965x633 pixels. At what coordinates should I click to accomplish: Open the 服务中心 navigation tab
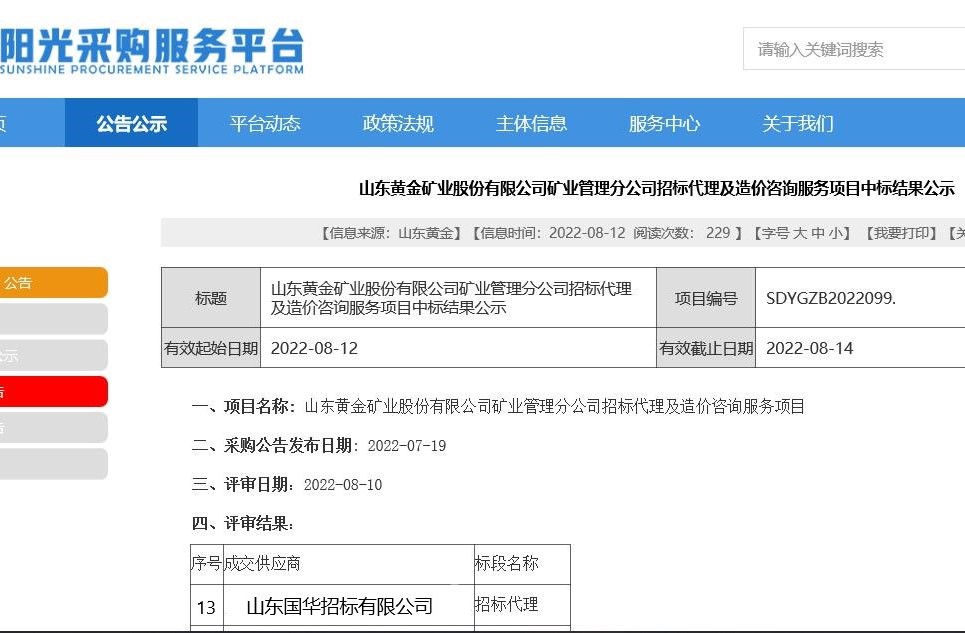pos(664,123)
